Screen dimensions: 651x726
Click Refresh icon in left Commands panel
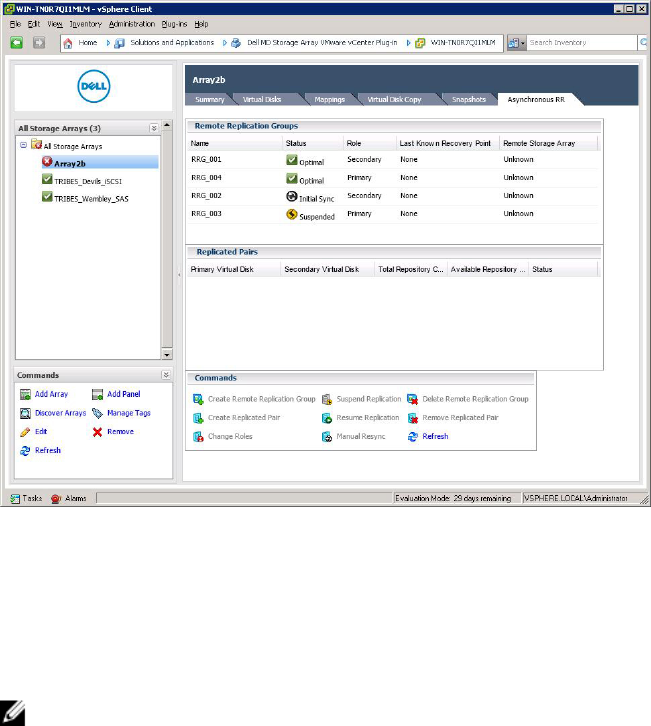[x=26, y=451]
